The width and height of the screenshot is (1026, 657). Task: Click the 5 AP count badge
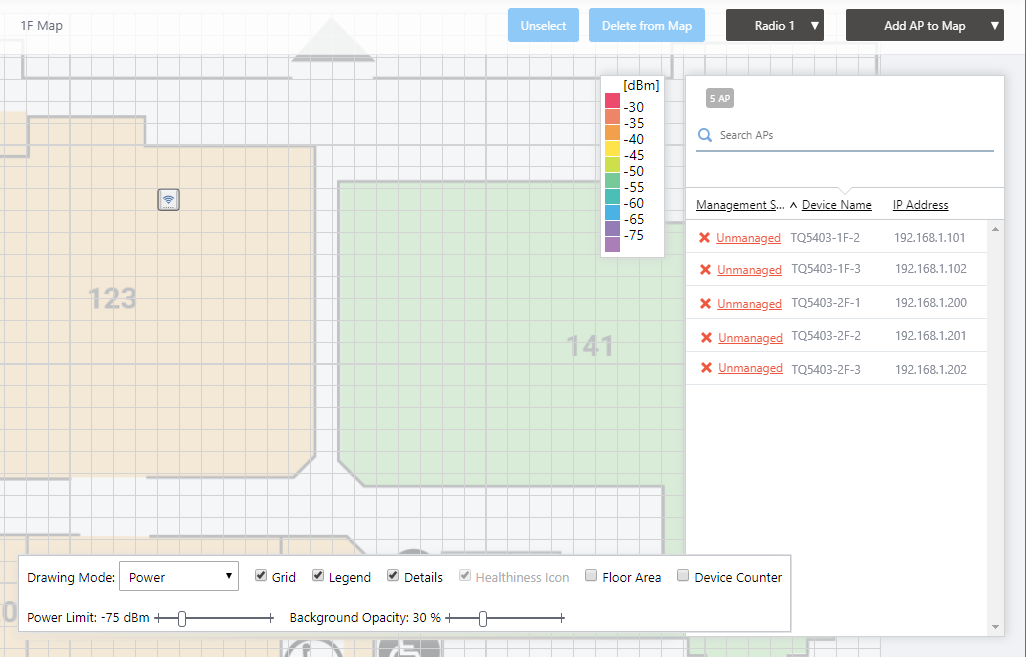(x=720, y=98)
